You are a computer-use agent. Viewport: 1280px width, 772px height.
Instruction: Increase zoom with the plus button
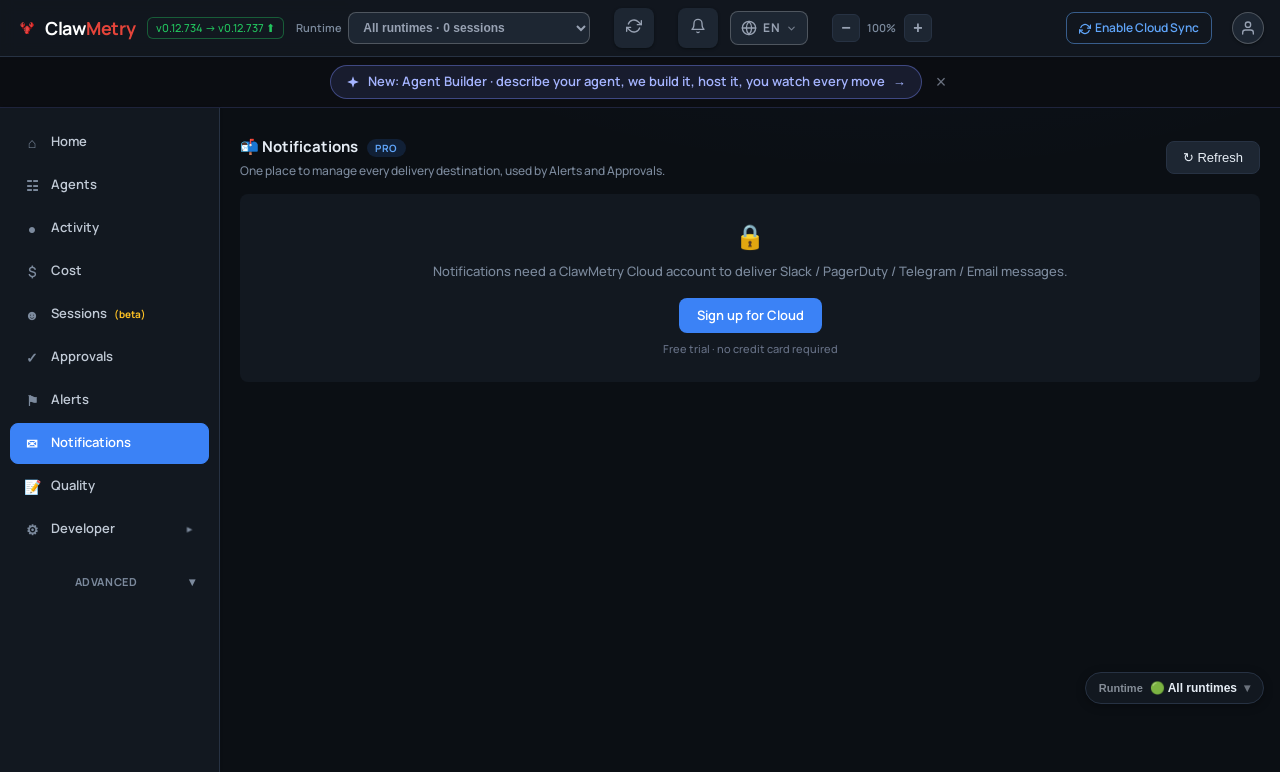918,28
